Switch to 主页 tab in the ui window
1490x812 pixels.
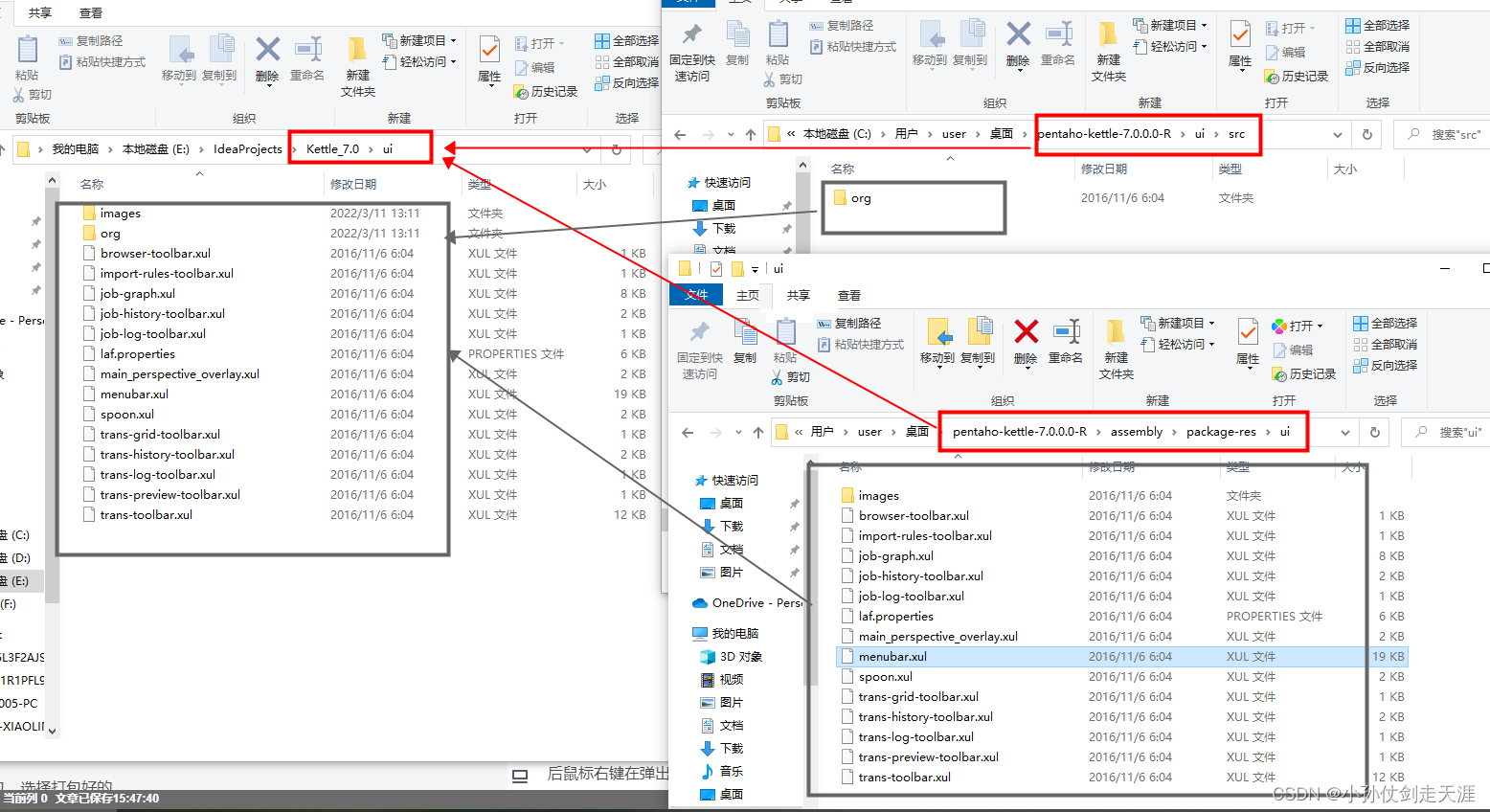(x=748, y=295)
